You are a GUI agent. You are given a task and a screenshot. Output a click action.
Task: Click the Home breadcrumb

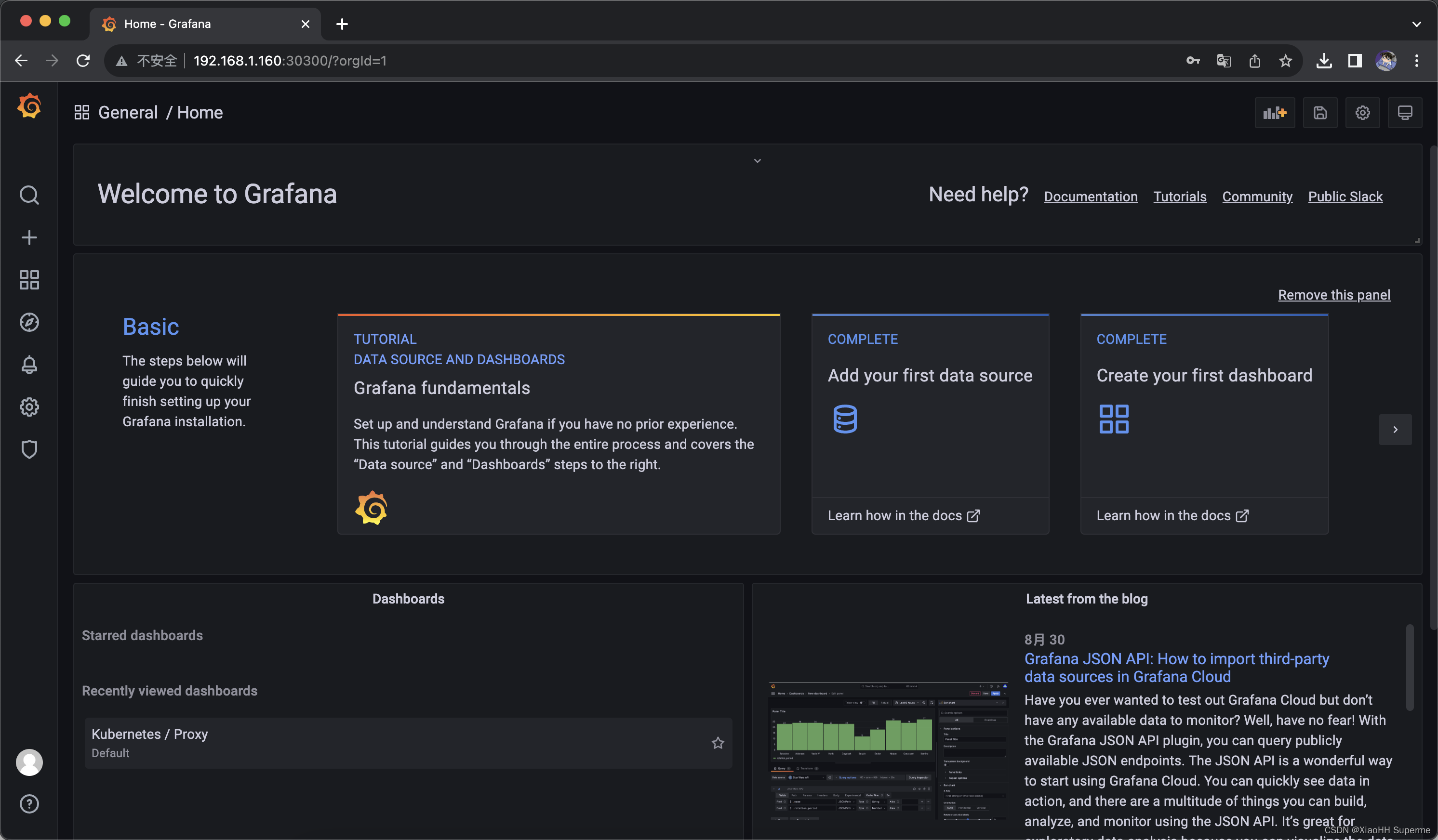click(200, 112)
